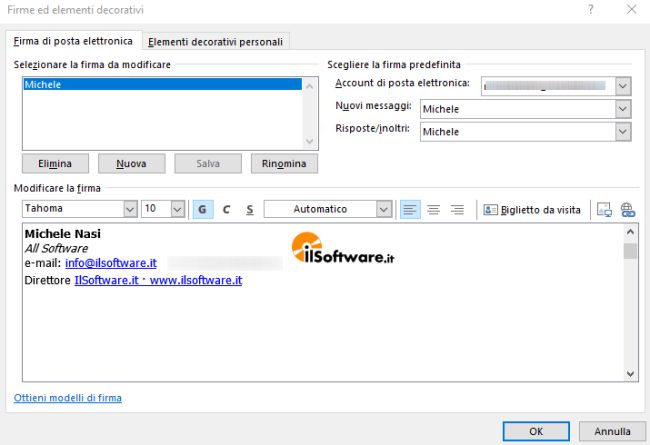
Task: Click the www.ilsoftware.it link in signature
Action: (x=196, y=280)
